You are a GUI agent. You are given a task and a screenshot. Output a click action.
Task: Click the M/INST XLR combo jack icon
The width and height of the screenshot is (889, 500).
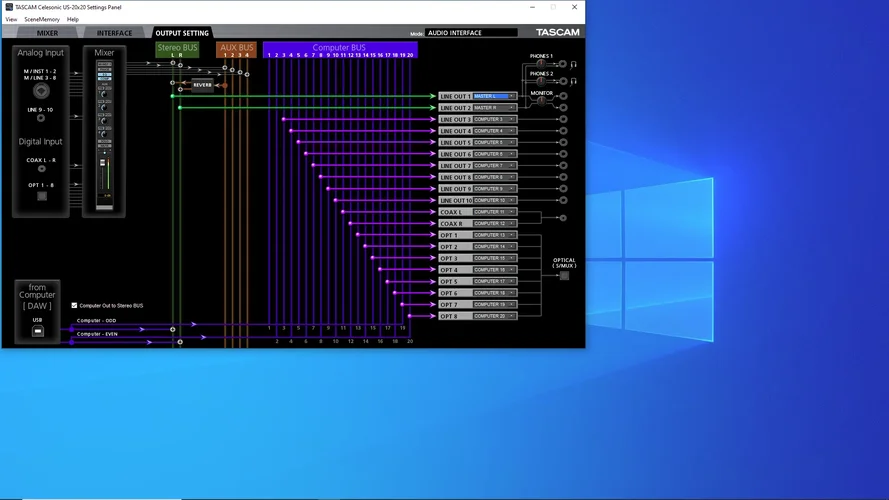42,89
